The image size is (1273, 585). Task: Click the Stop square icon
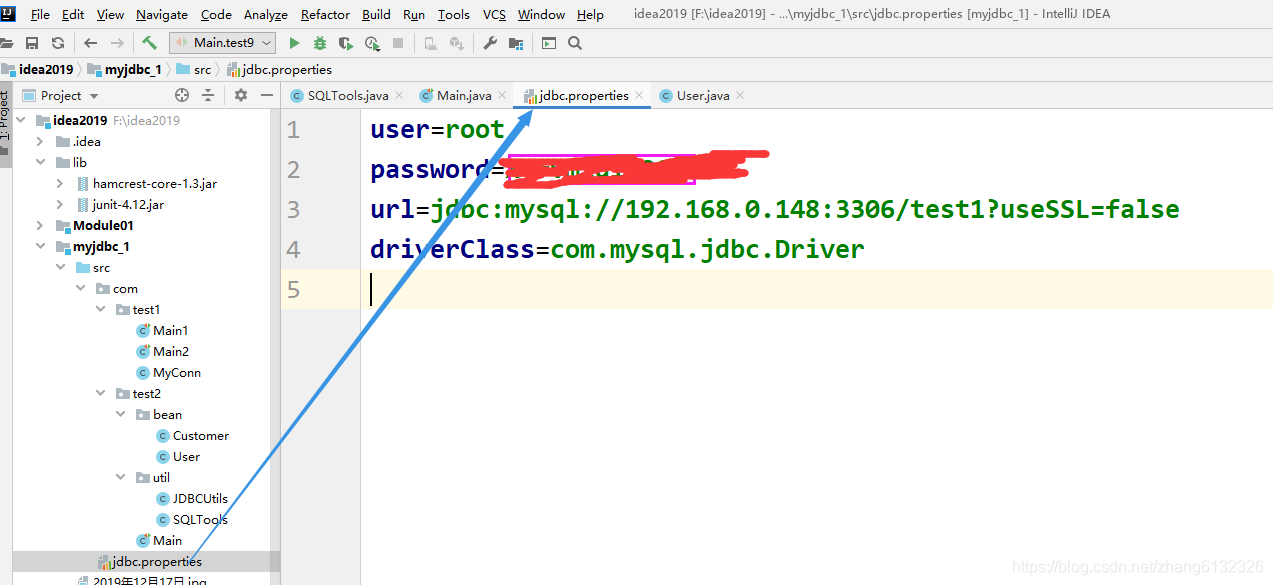coord(398,43)
